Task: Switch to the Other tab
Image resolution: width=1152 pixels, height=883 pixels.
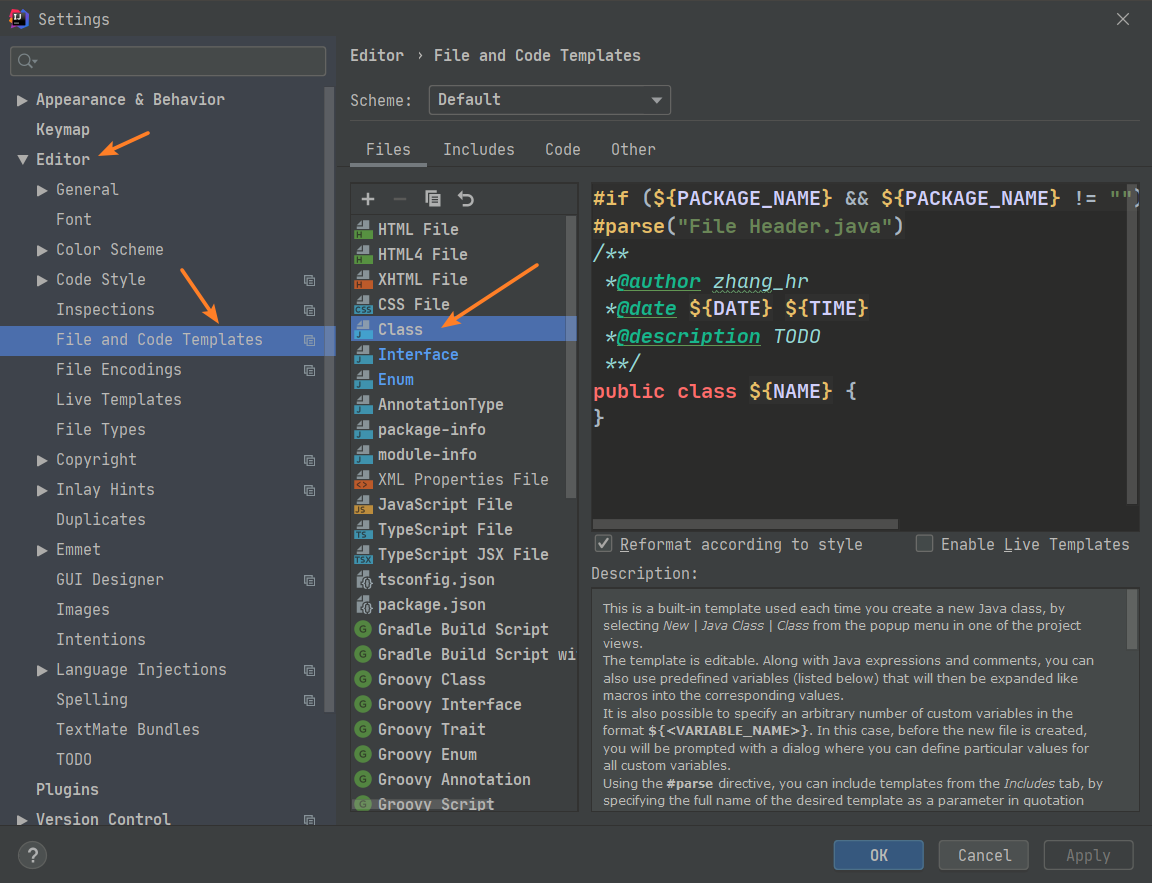Action: [x=633, y=150]
